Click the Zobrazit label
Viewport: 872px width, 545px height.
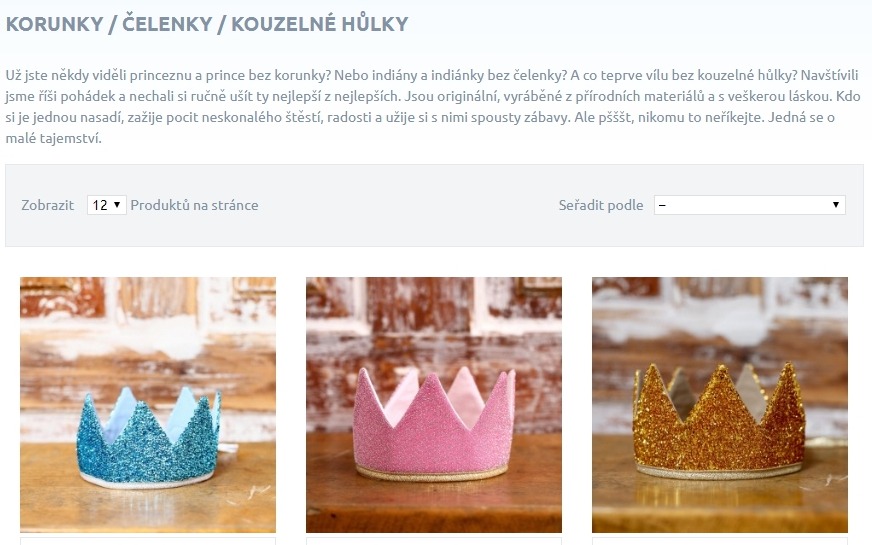pos(48,205)
